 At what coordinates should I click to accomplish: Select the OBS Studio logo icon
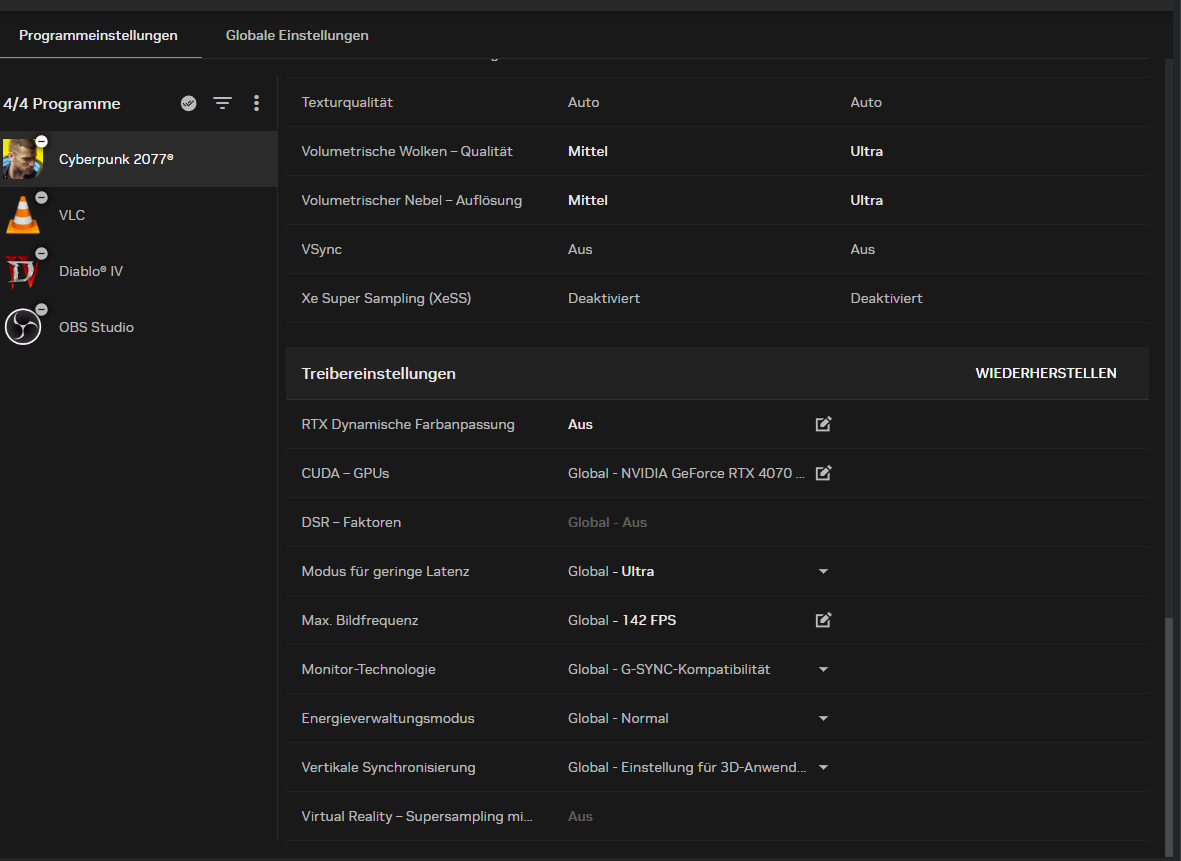22,327
